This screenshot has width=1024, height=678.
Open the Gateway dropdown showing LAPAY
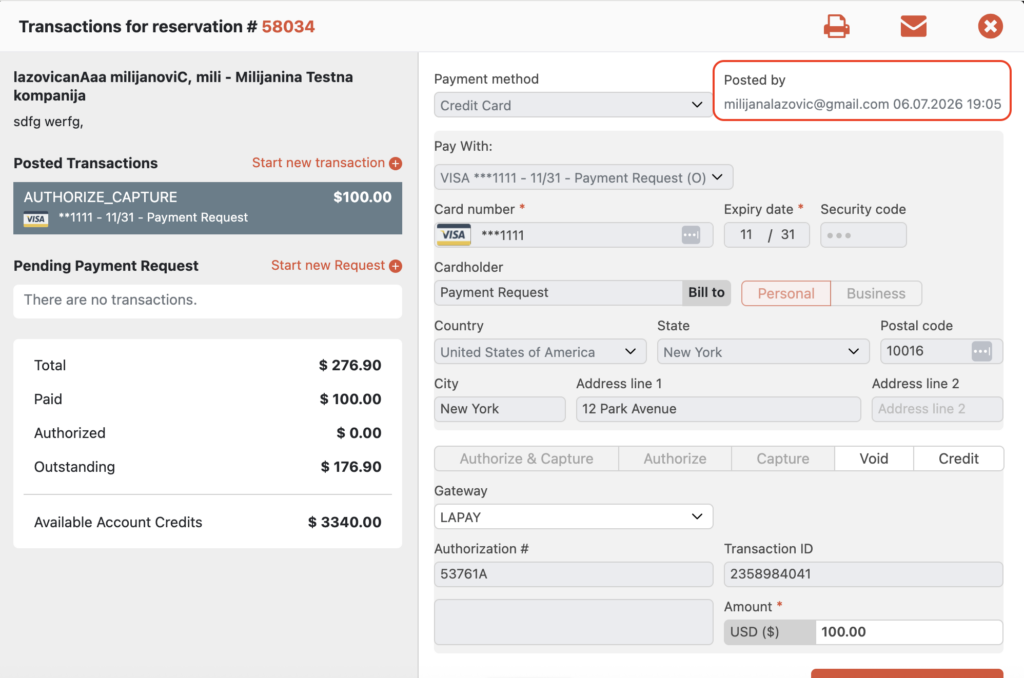point(573,517)
